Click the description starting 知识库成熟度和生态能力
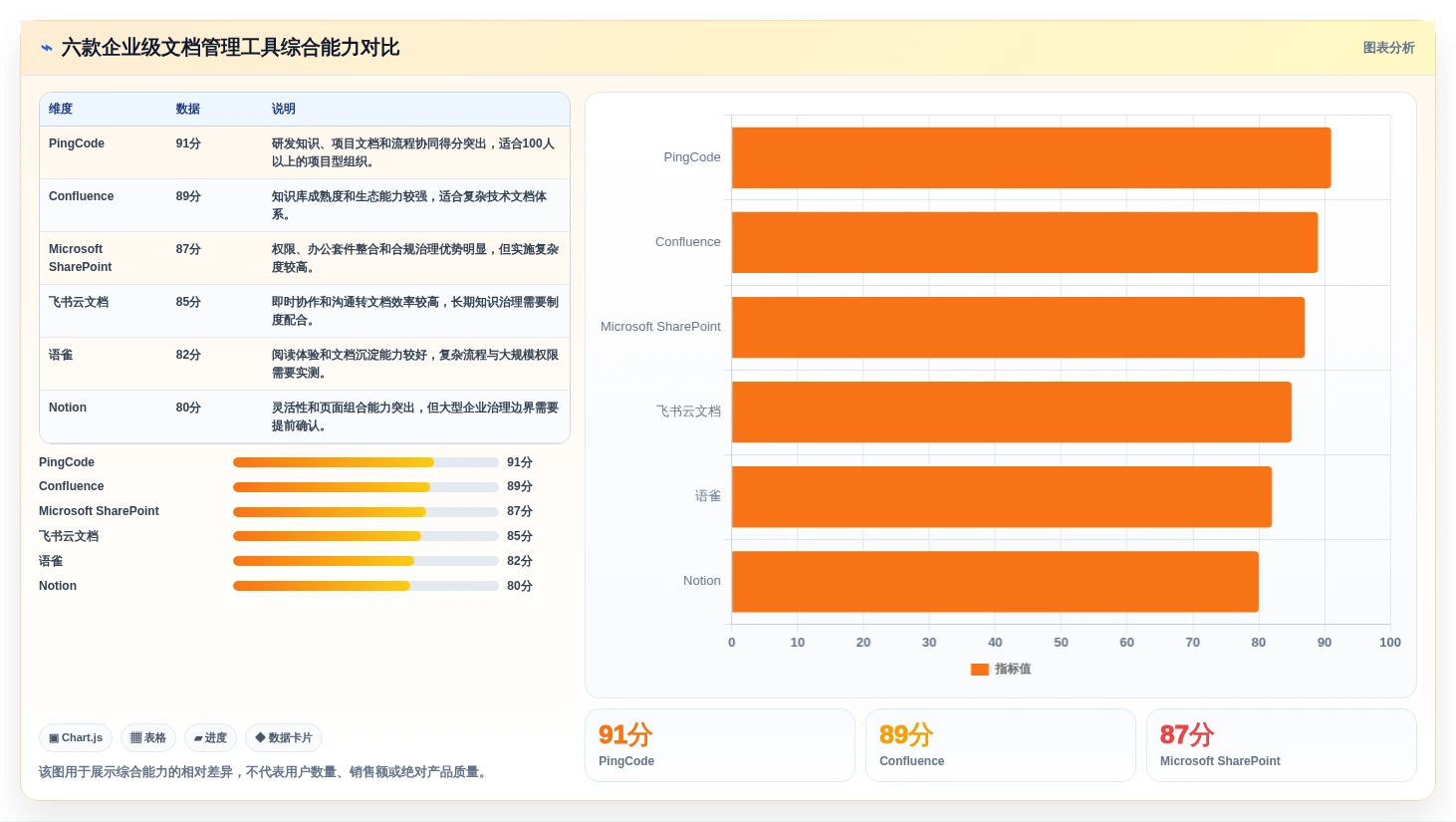The image size is (1456, 822). point(409,205)
